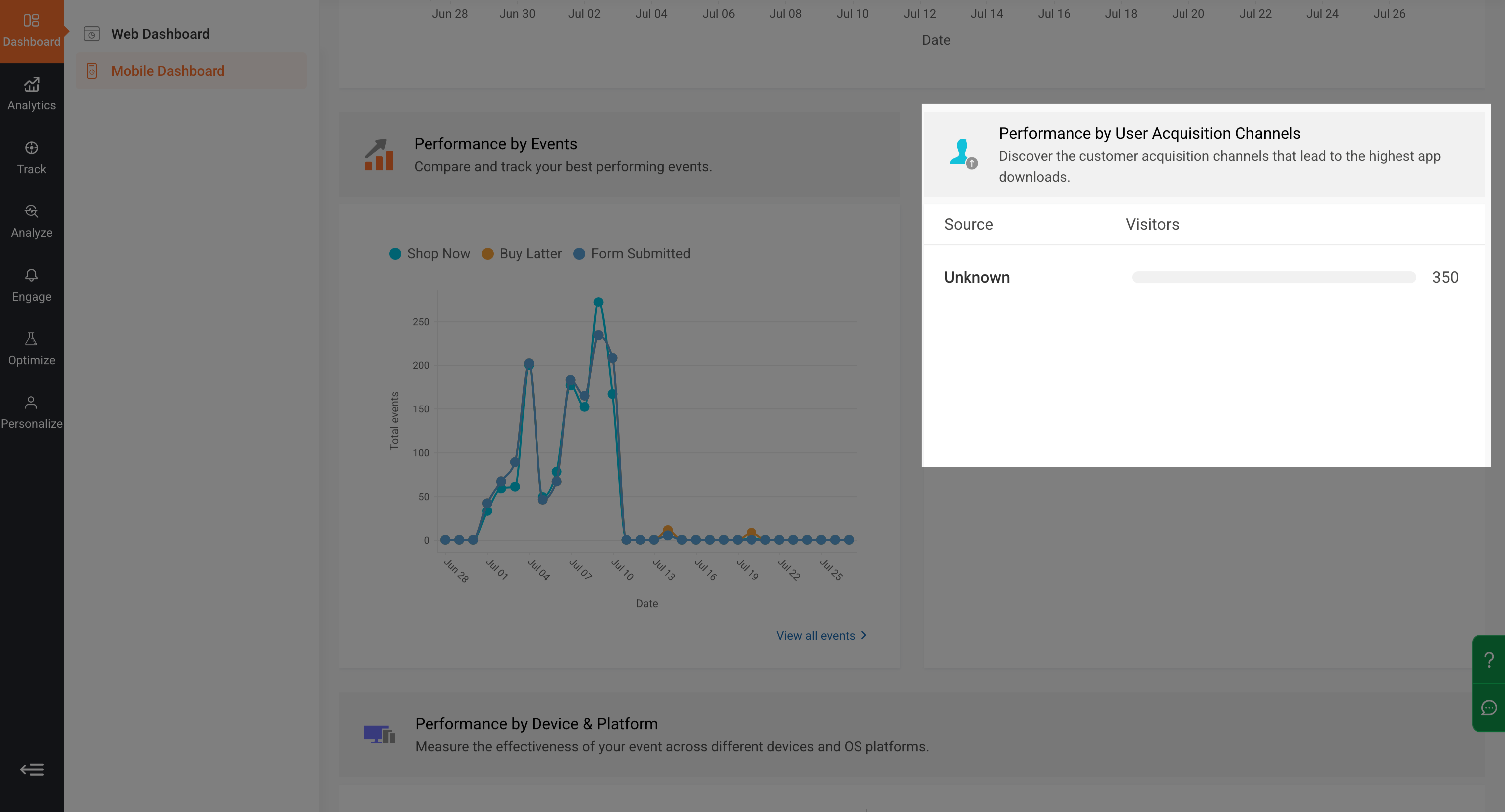Toggle the Form Submitted legend series
This screenshot has width=1505, height=812.
click(x=632, y=254)
